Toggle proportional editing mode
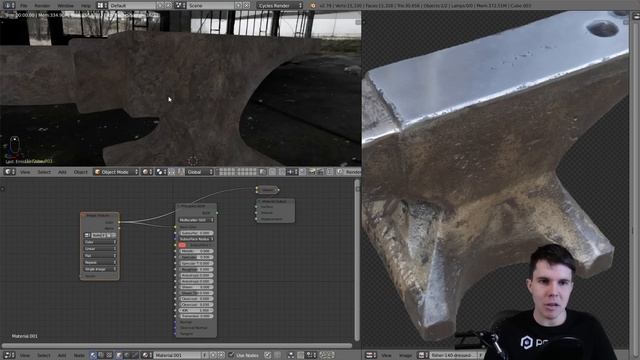The width and height of the screenshot is (640, 360). pos(273,172)
